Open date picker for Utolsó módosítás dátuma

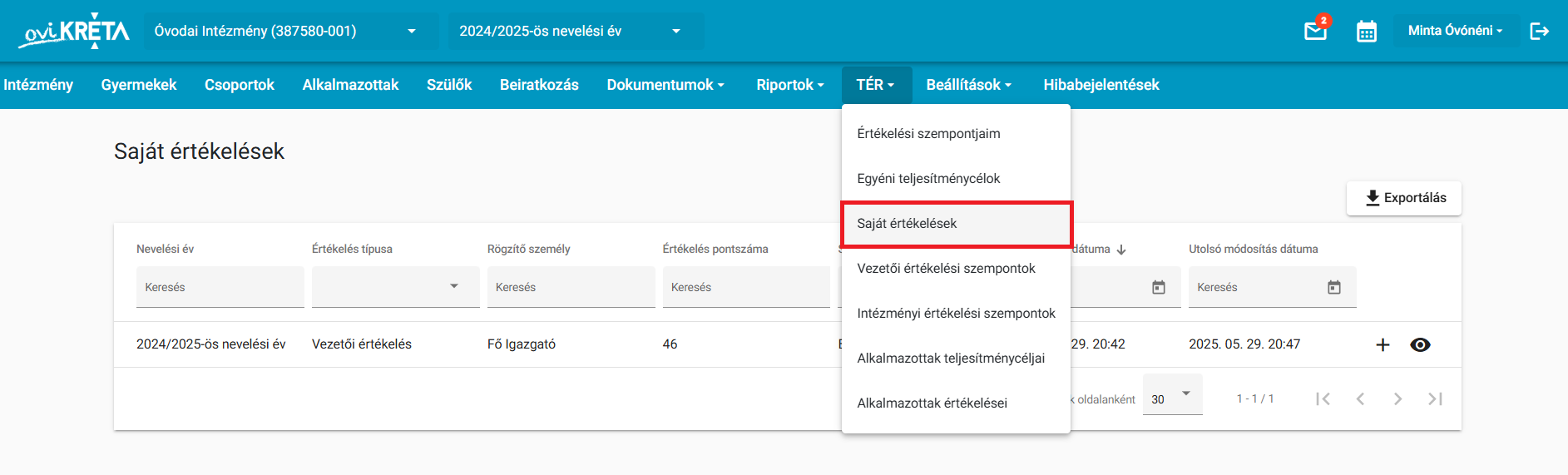[x=1334, y=287]
